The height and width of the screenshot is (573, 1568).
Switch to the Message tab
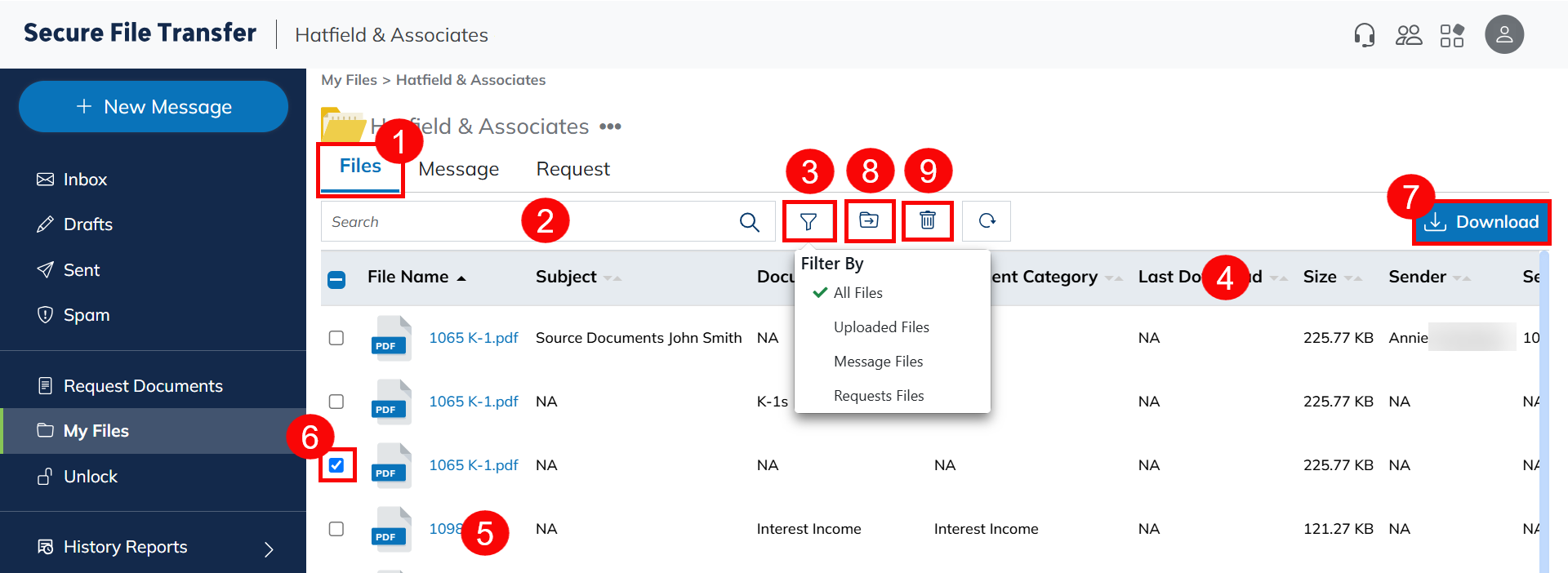coord(458,169)
